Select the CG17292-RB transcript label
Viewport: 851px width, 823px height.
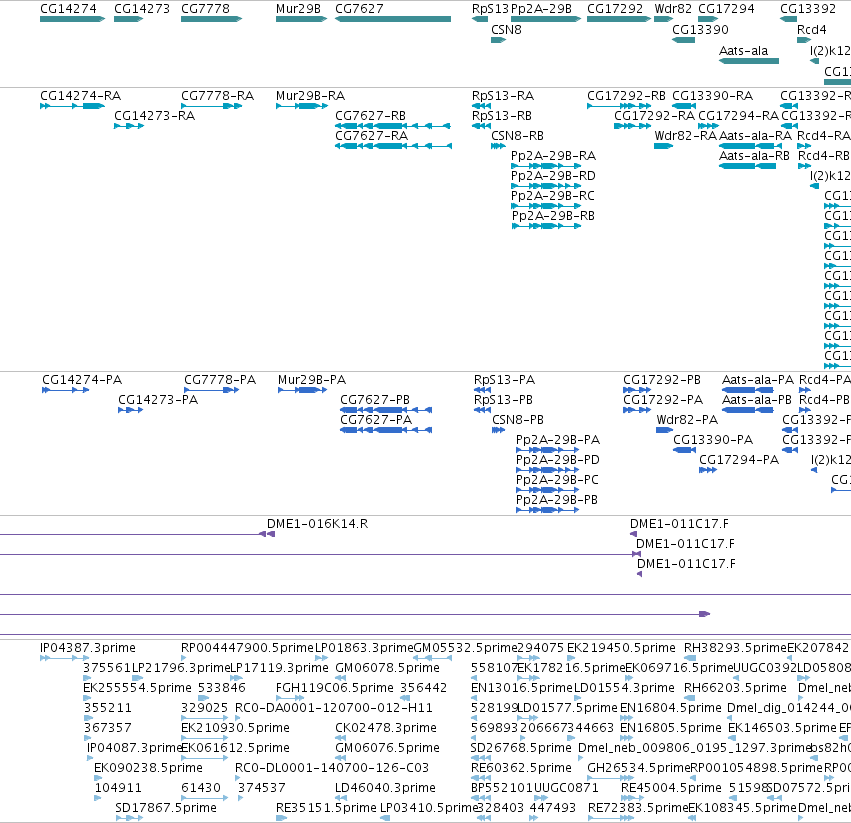626,96
